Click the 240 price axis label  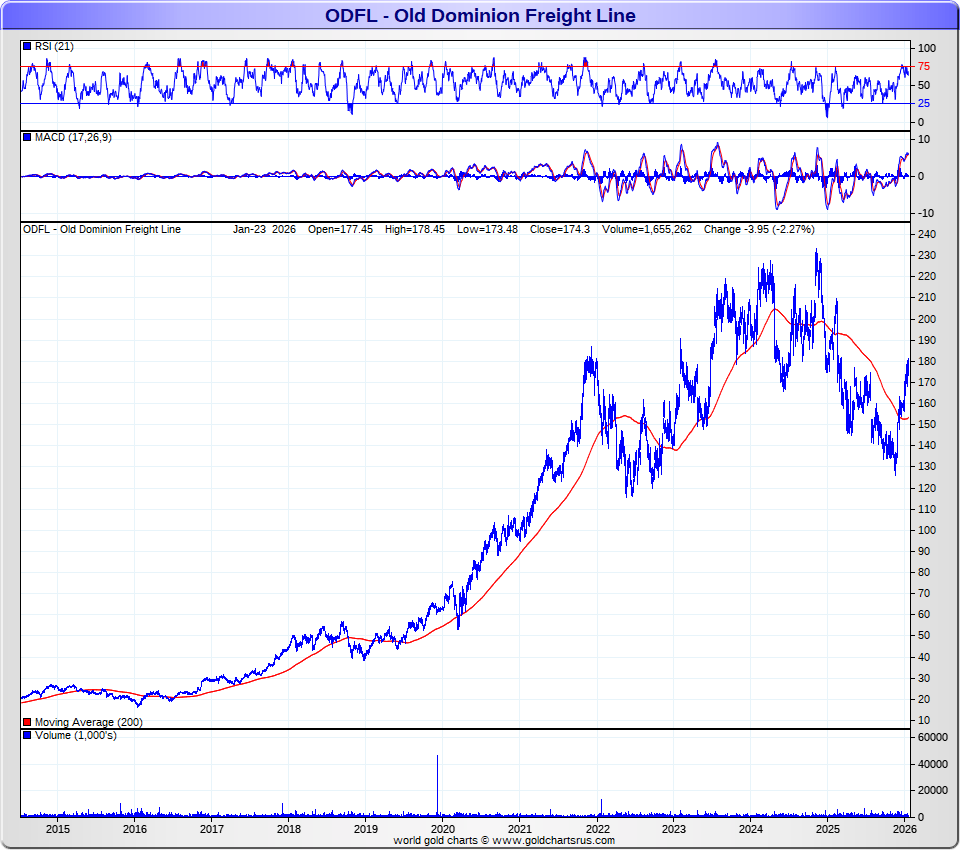[x=927, y=234]
